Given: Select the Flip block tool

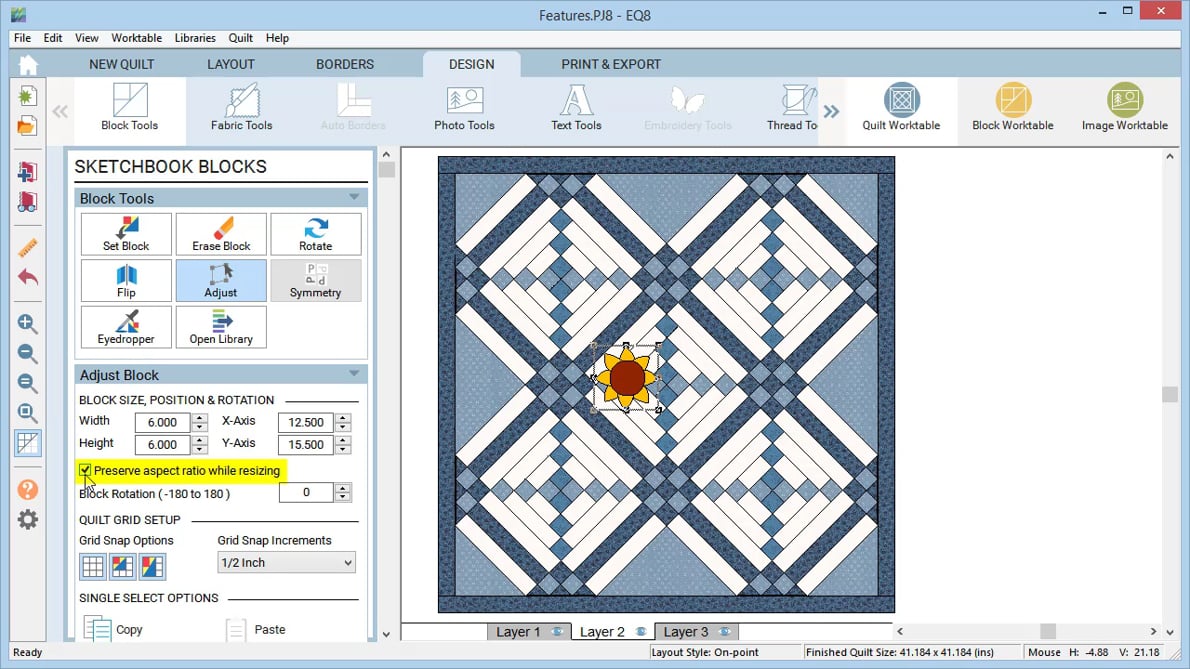Looking at the screenshot, I should tap(126, 281).
